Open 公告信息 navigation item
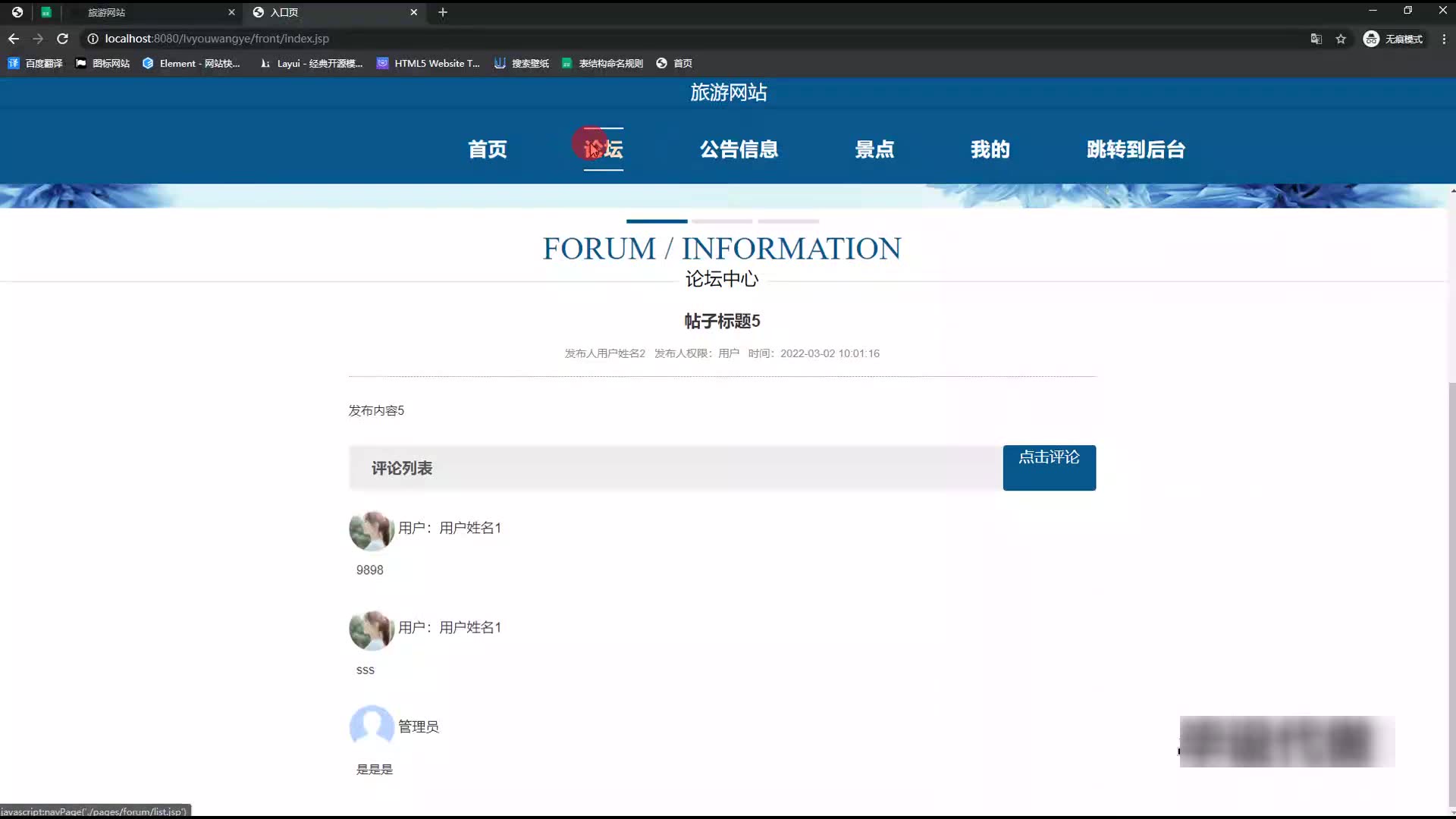The width and height of the screenshot is (1456, 819). [x=739, y=149]
